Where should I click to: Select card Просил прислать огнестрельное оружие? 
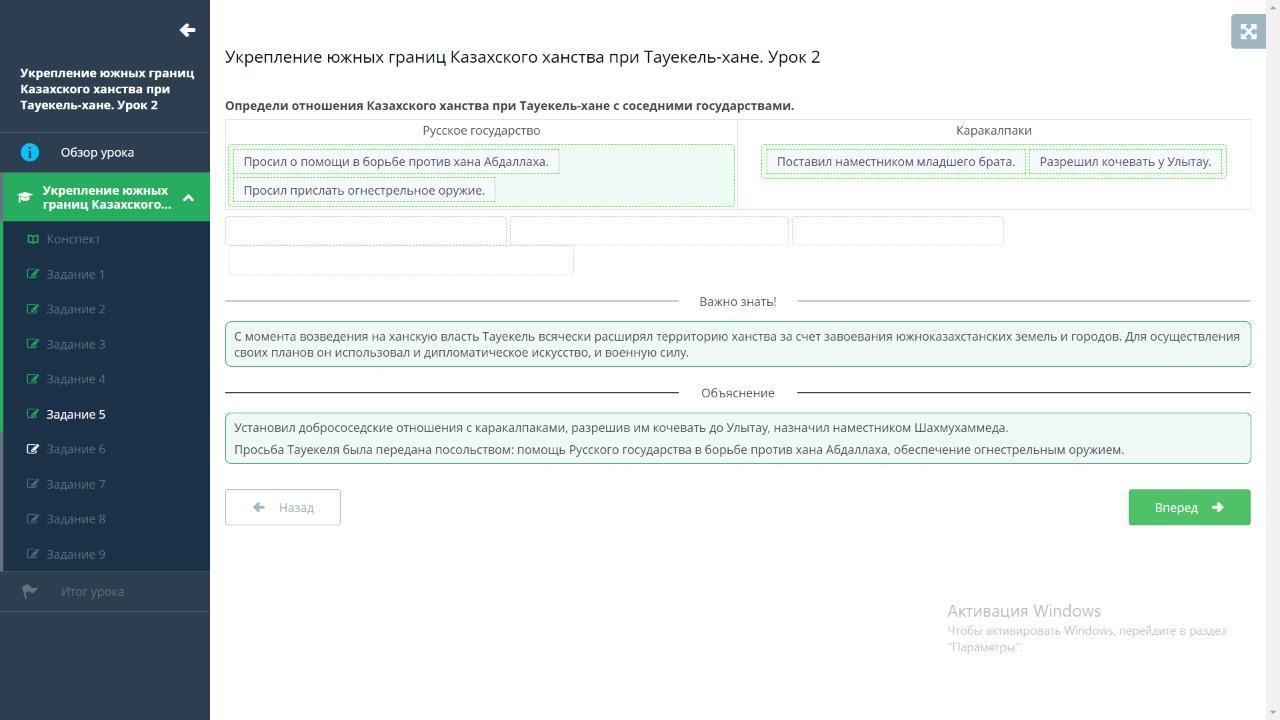364,190
